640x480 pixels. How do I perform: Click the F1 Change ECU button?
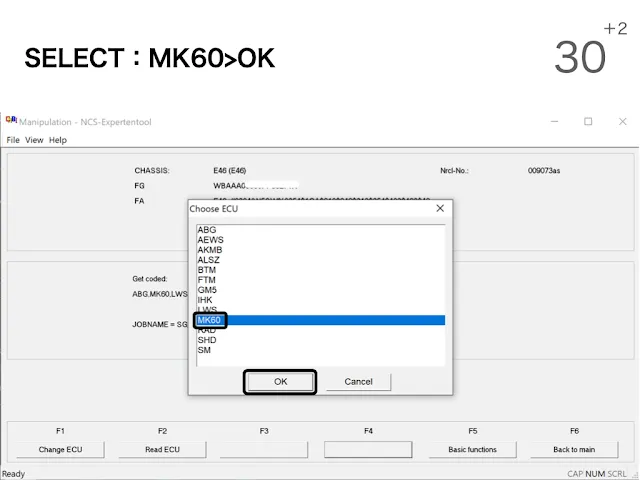tap(60, 449)
